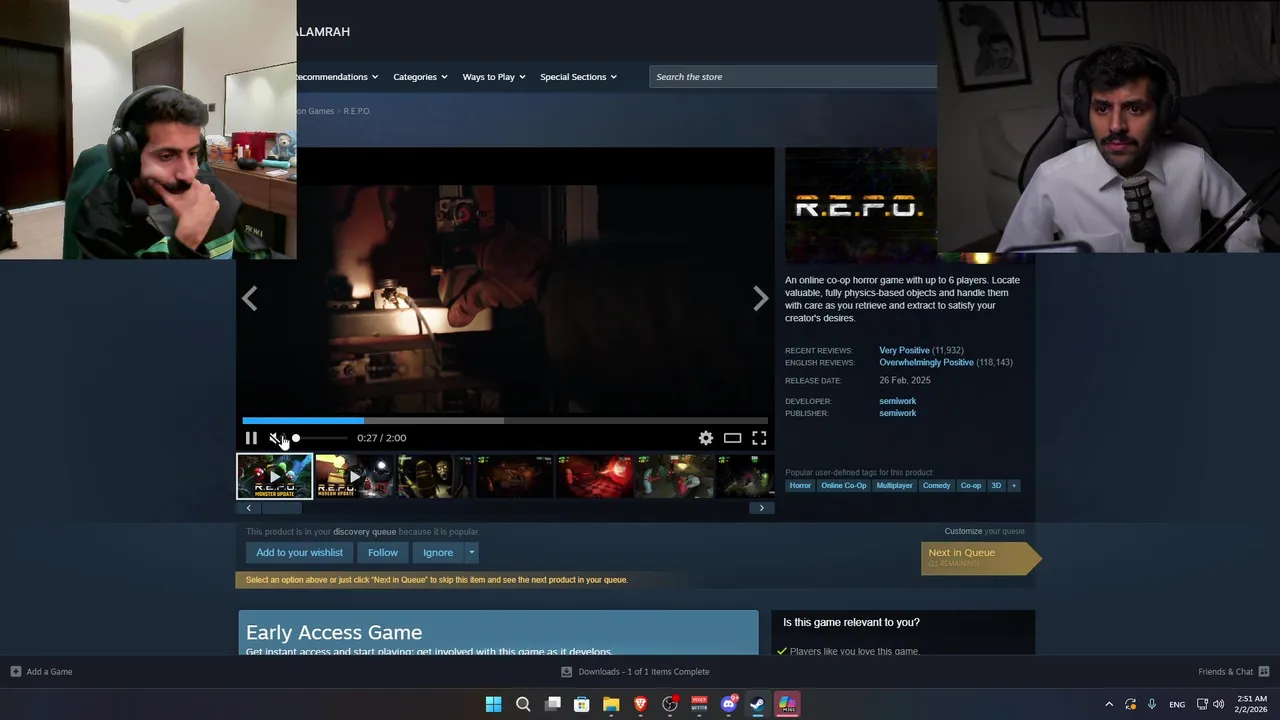Enter fullscreen for the trailer video
Image resolution: width=1280 pixels, height=720 pixels.
pos(759,438)
